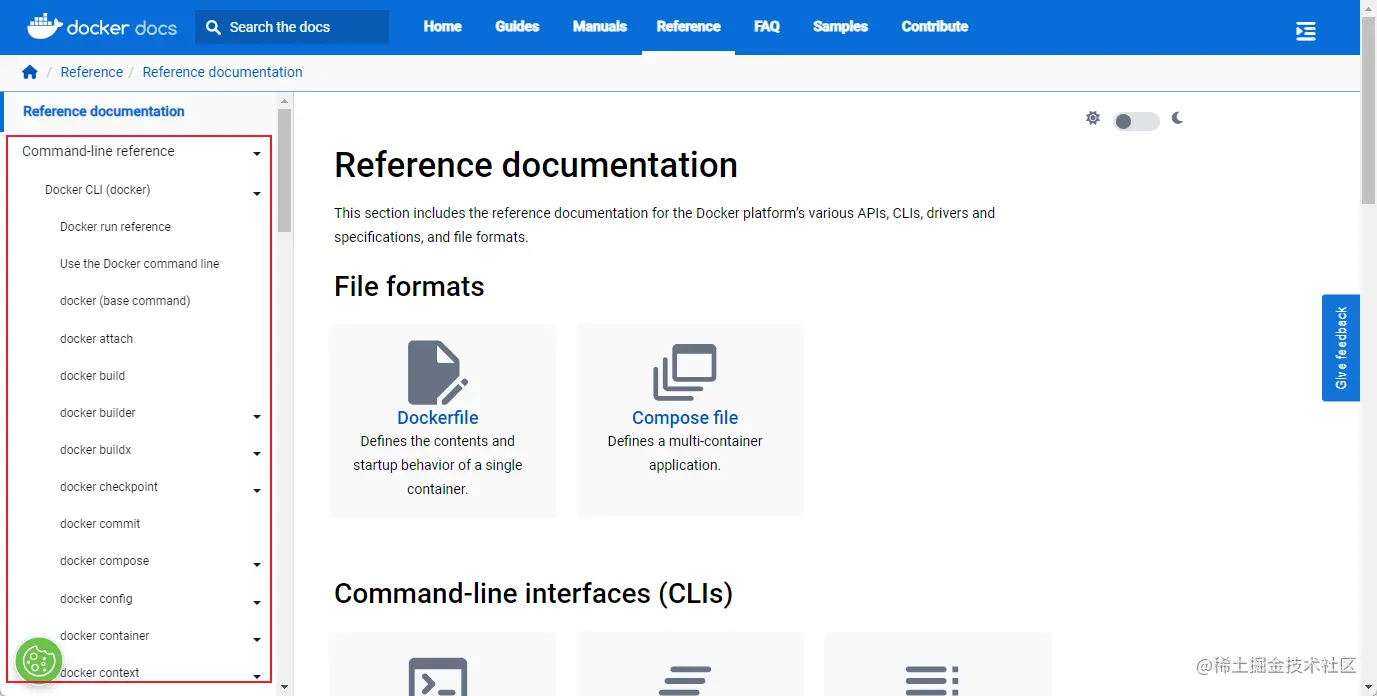Click the Compose file stacked icon
This screenshot has height=696, width=1377.
[x=685, y=373]
